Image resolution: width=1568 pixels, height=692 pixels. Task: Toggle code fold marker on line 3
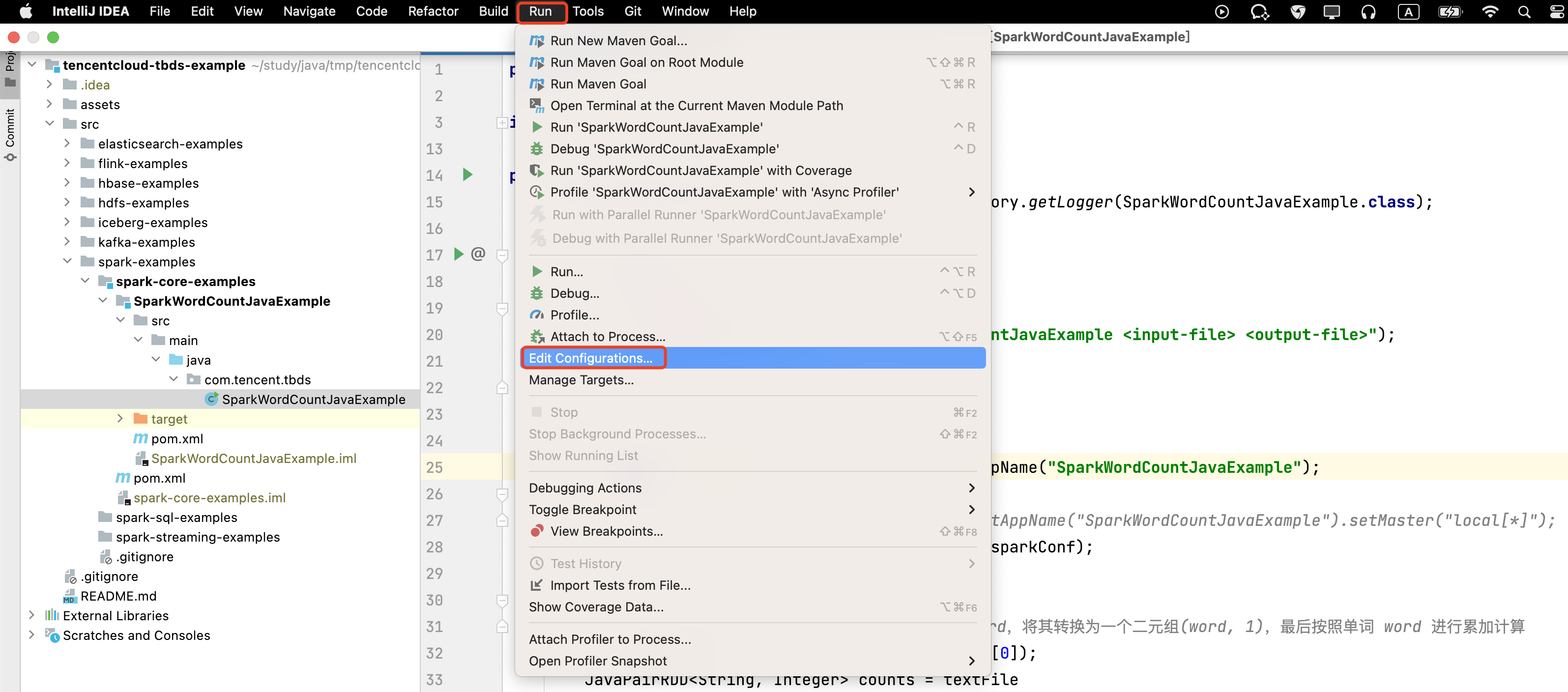point(501,123)
